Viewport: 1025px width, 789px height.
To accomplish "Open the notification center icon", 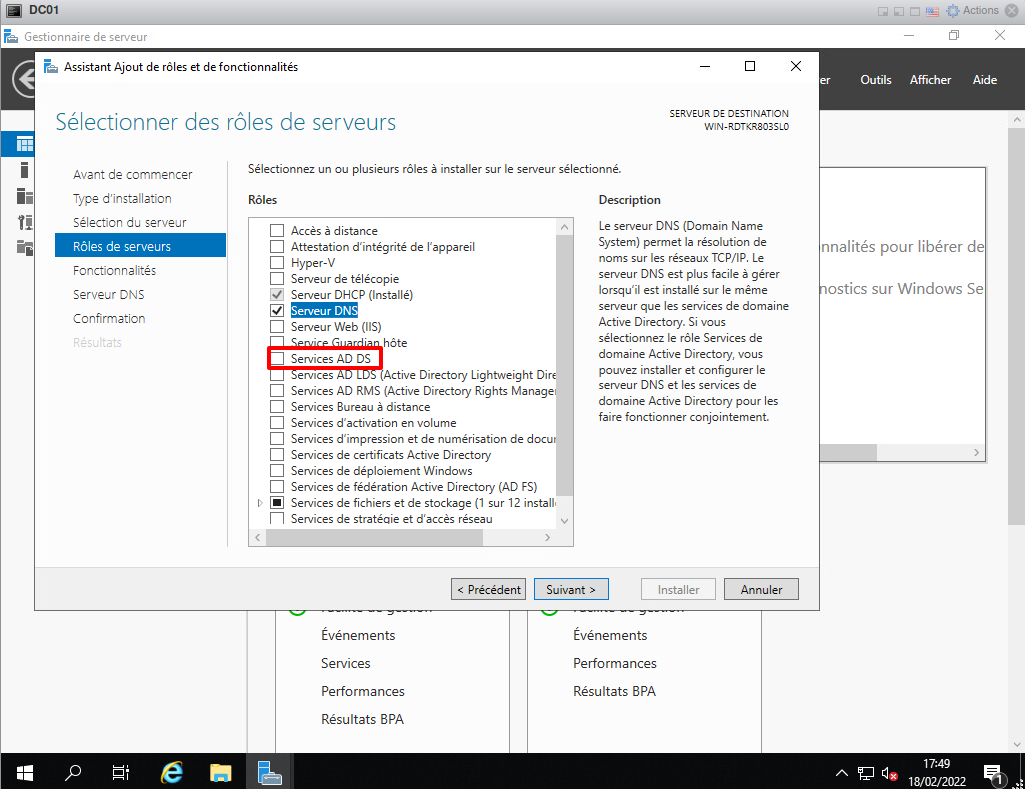I will tap(994, 773).
